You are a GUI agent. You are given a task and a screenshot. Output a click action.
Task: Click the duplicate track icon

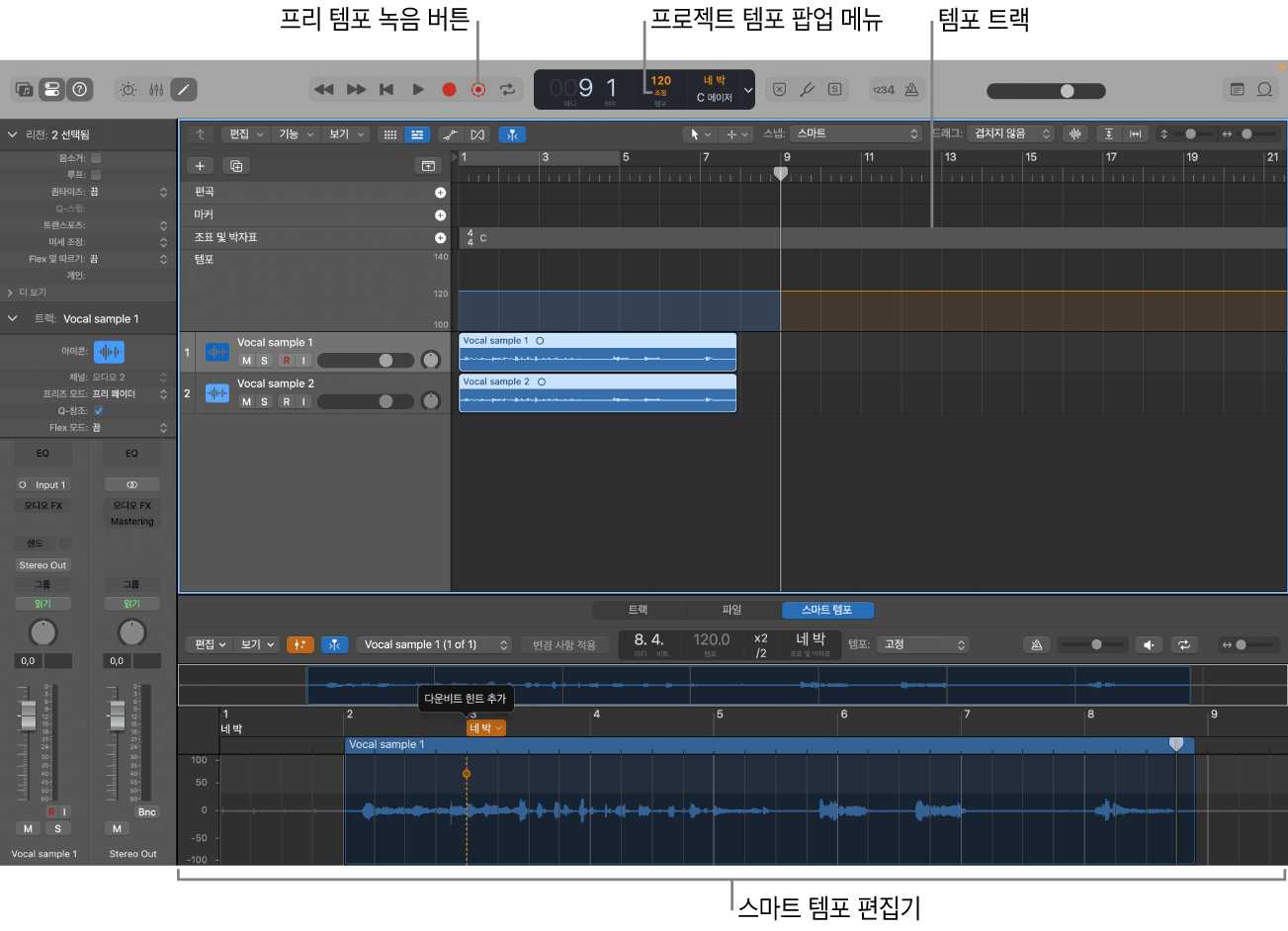[236, 166]
